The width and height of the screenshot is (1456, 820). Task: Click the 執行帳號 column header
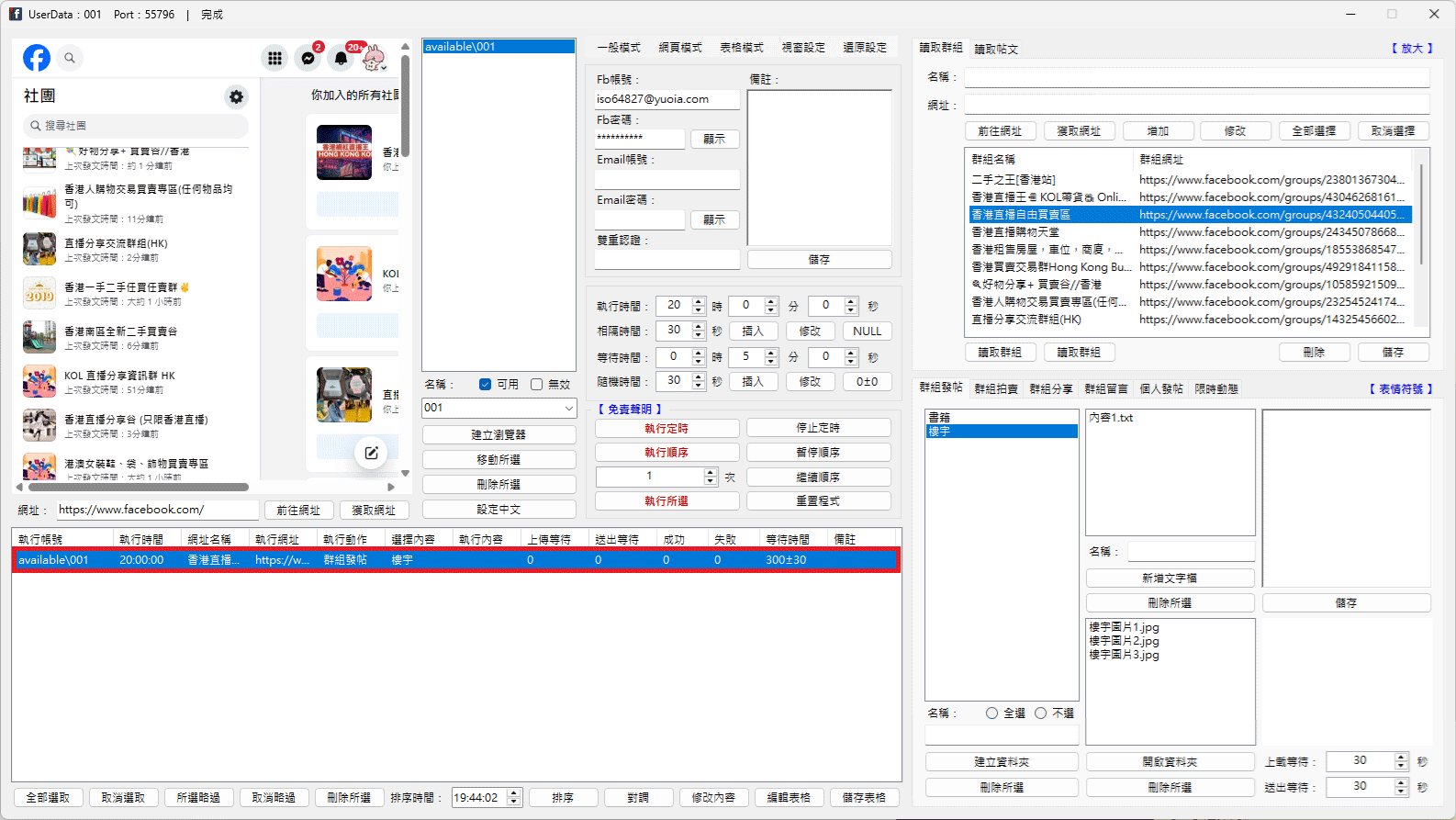pyautogui.click(x=62, y=540)
